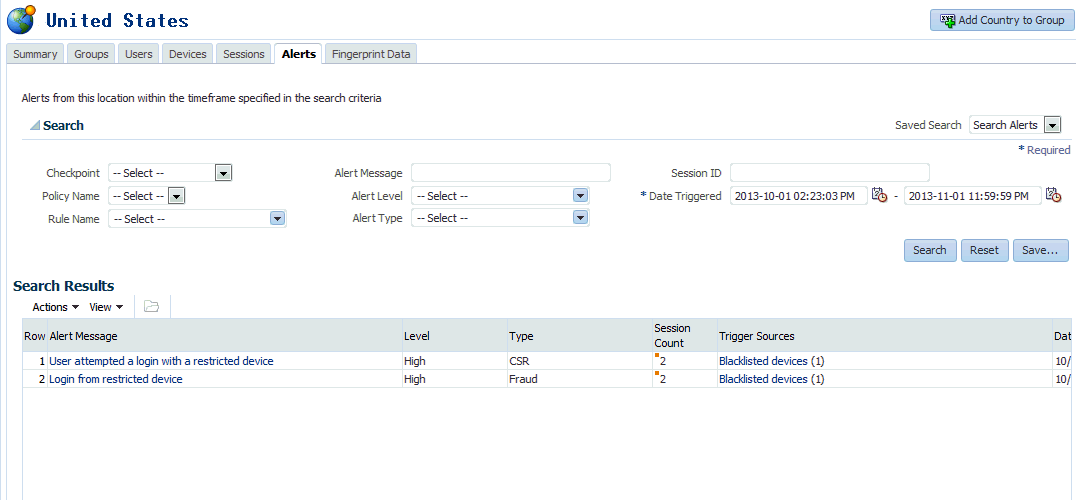The height and width of the screenshot is (500, 1076).
Task: Open the Alert Type dropdown
Action: 581,217
